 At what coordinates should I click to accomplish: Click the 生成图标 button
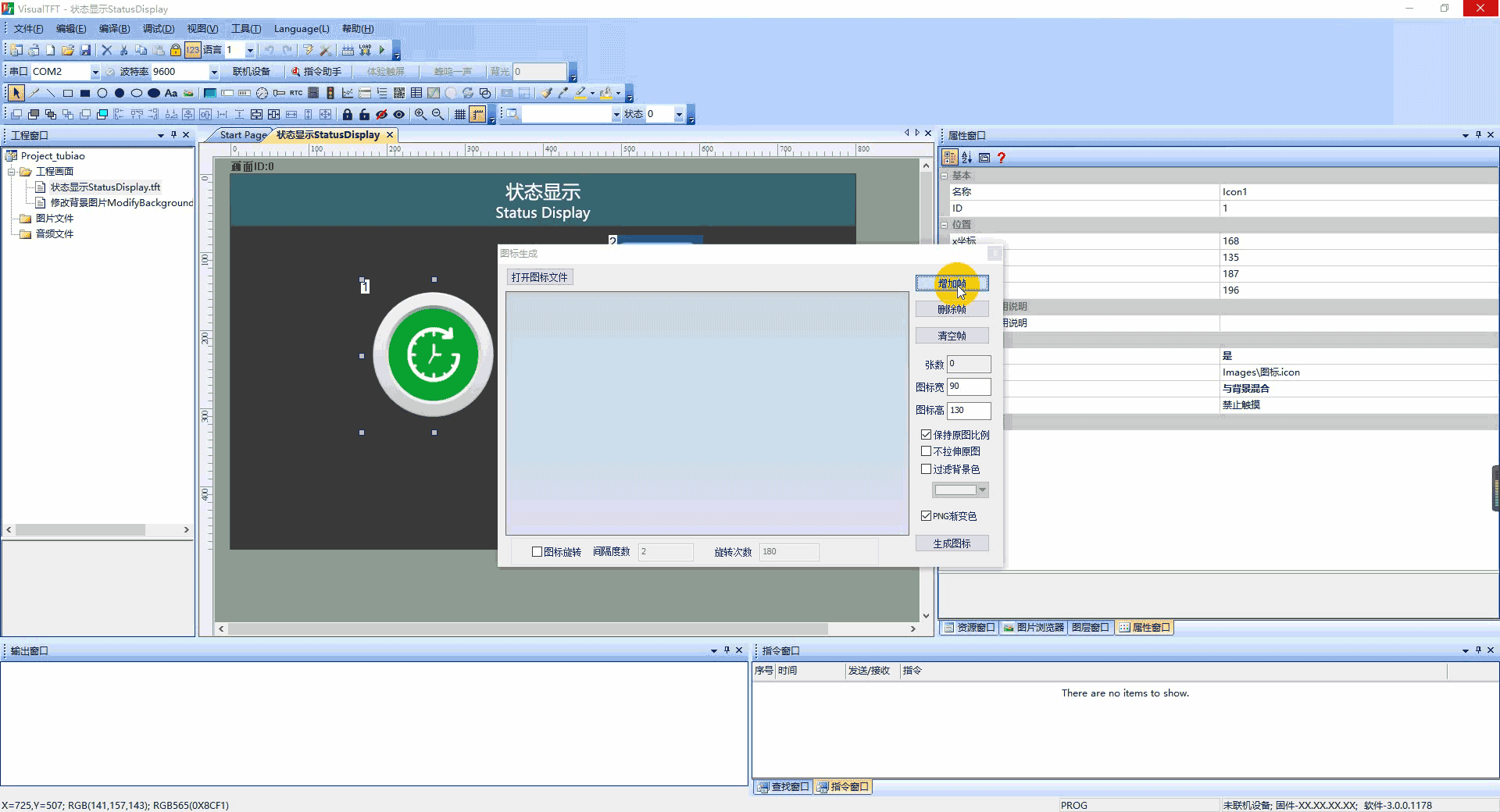(x=952, y=543)
